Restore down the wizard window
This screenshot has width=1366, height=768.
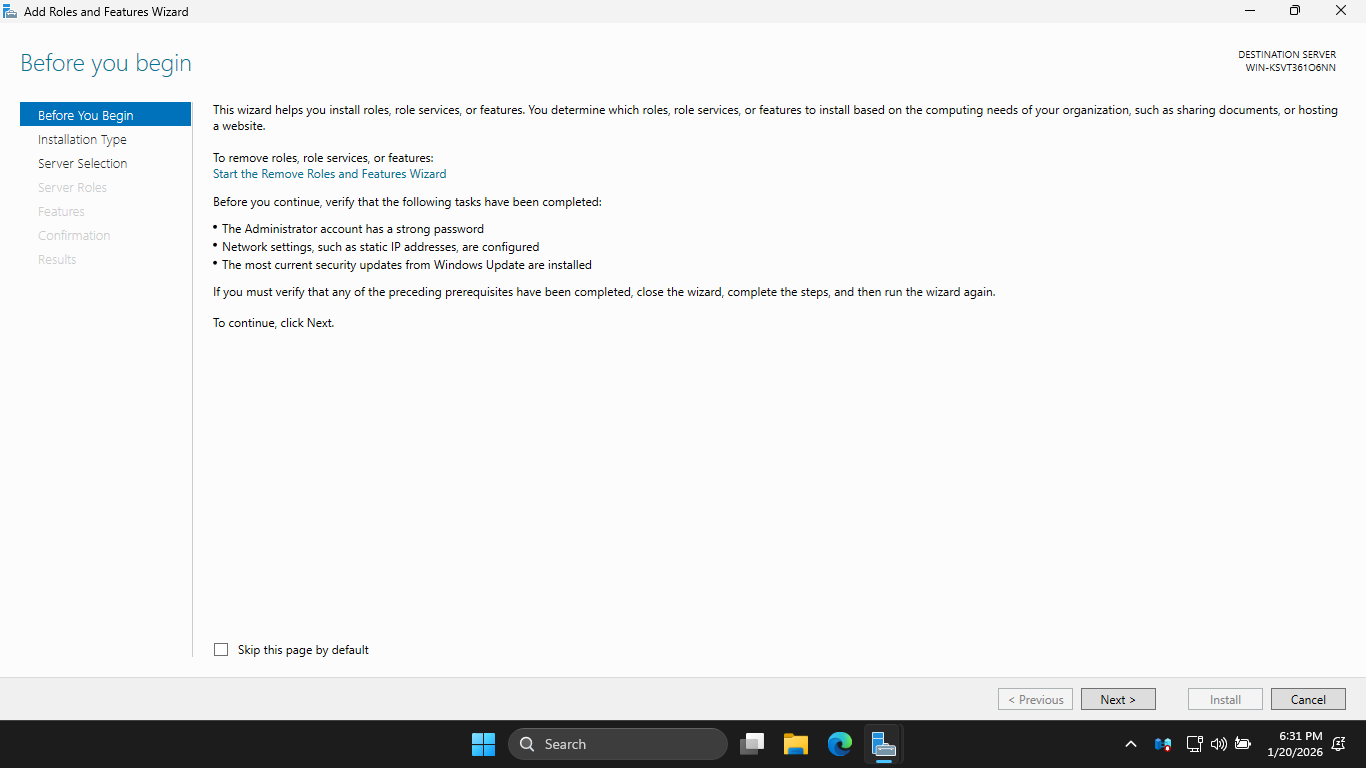coord(1295,11)
